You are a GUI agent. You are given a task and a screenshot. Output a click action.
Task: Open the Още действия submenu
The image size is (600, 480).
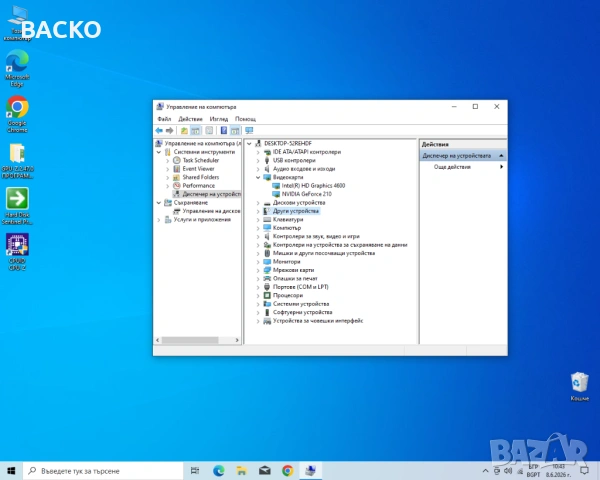point(463,167)
